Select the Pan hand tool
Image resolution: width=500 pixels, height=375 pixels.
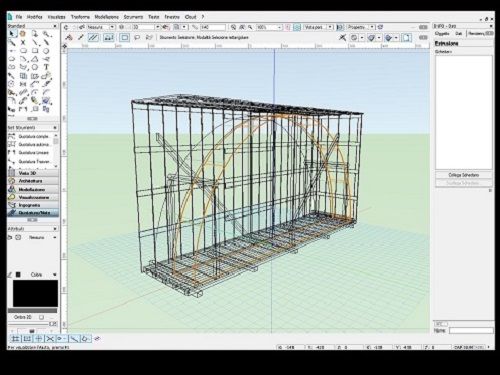(23, 34)
